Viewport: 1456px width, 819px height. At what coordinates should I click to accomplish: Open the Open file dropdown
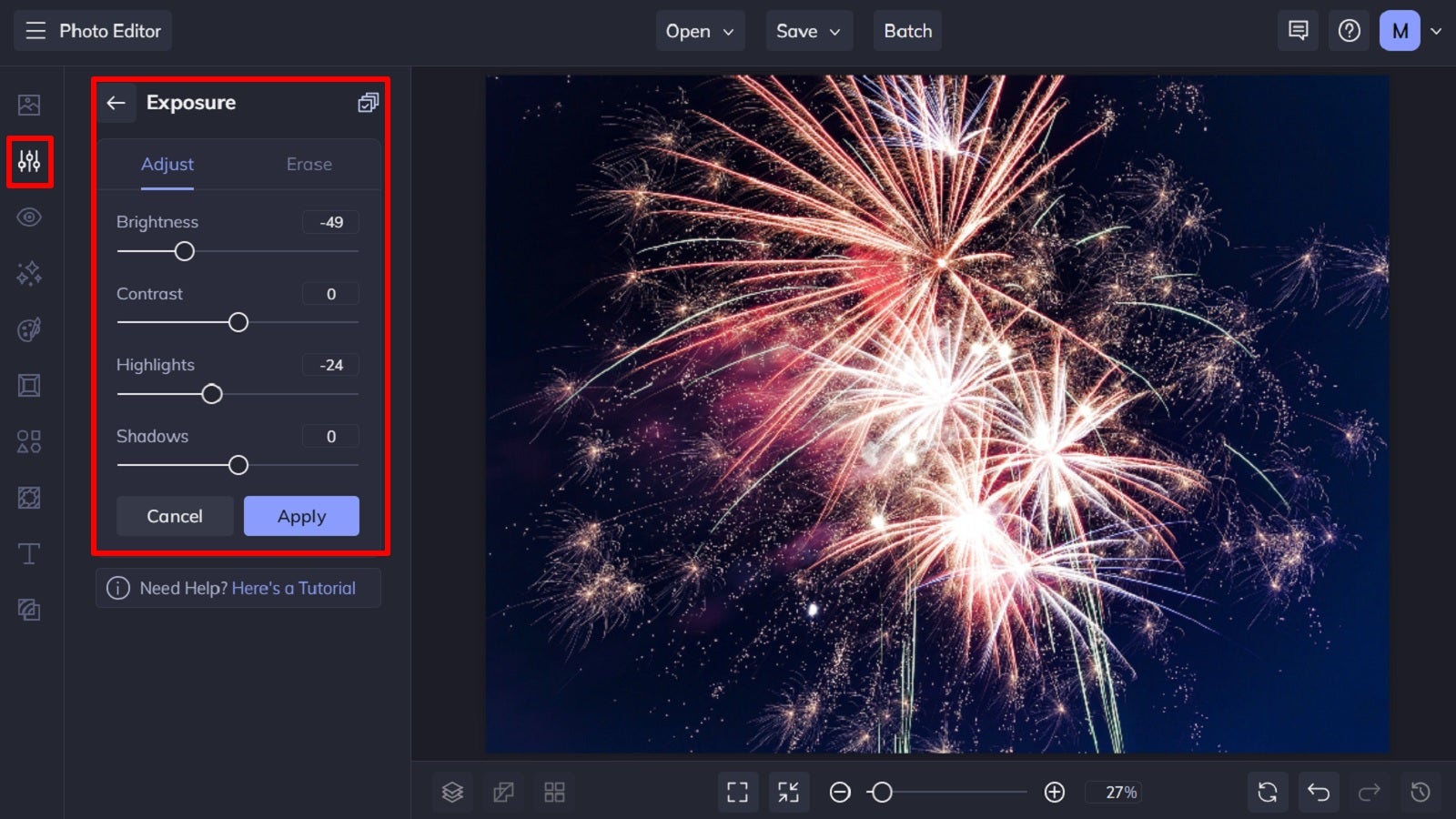[700, 30]
